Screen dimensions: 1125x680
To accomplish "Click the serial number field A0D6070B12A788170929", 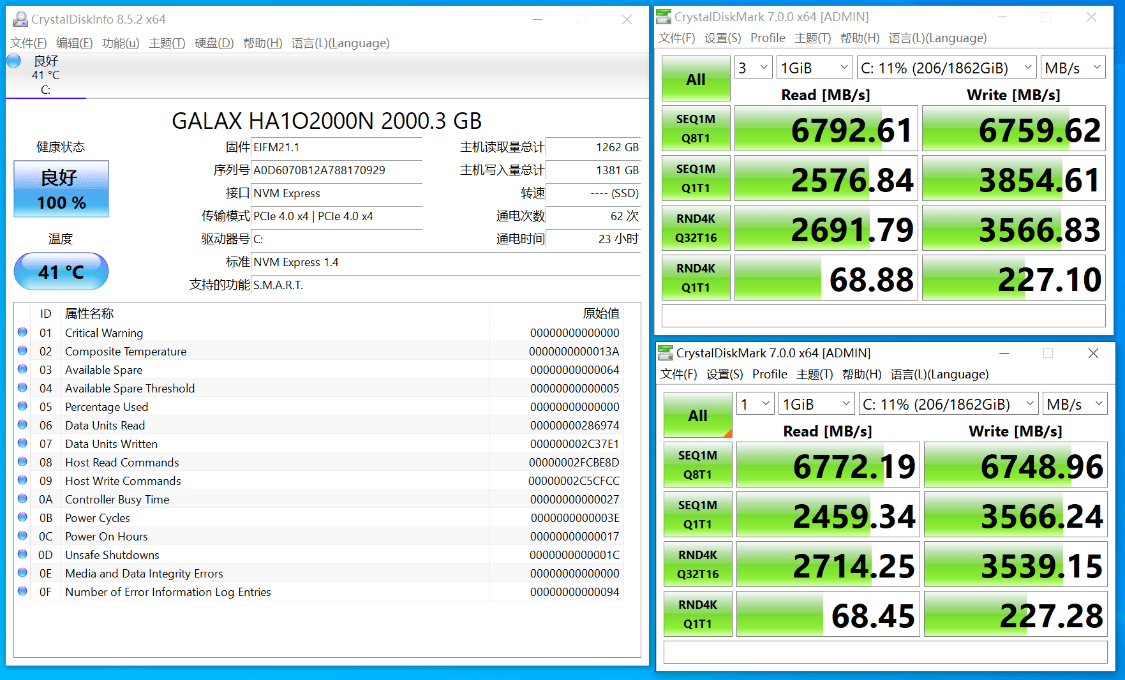I will [x=336, y=170].
